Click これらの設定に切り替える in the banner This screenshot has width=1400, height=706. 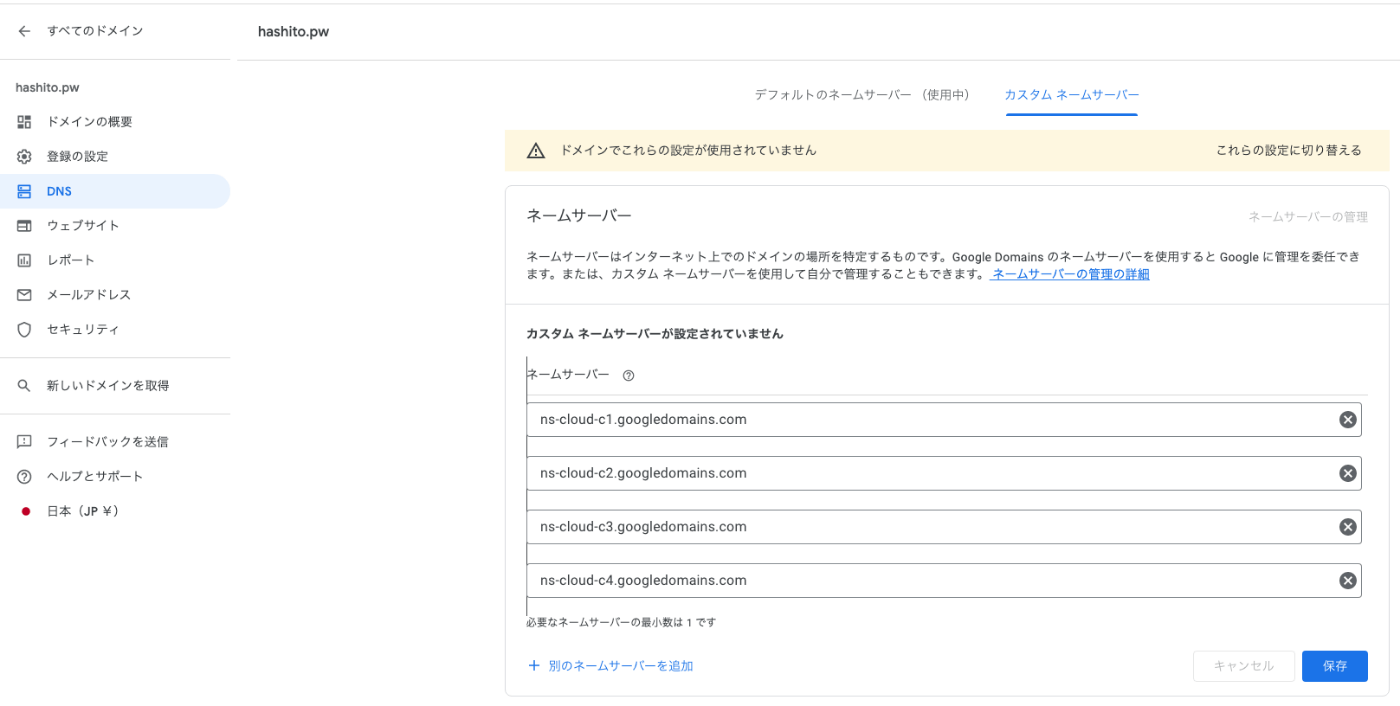1288,150
